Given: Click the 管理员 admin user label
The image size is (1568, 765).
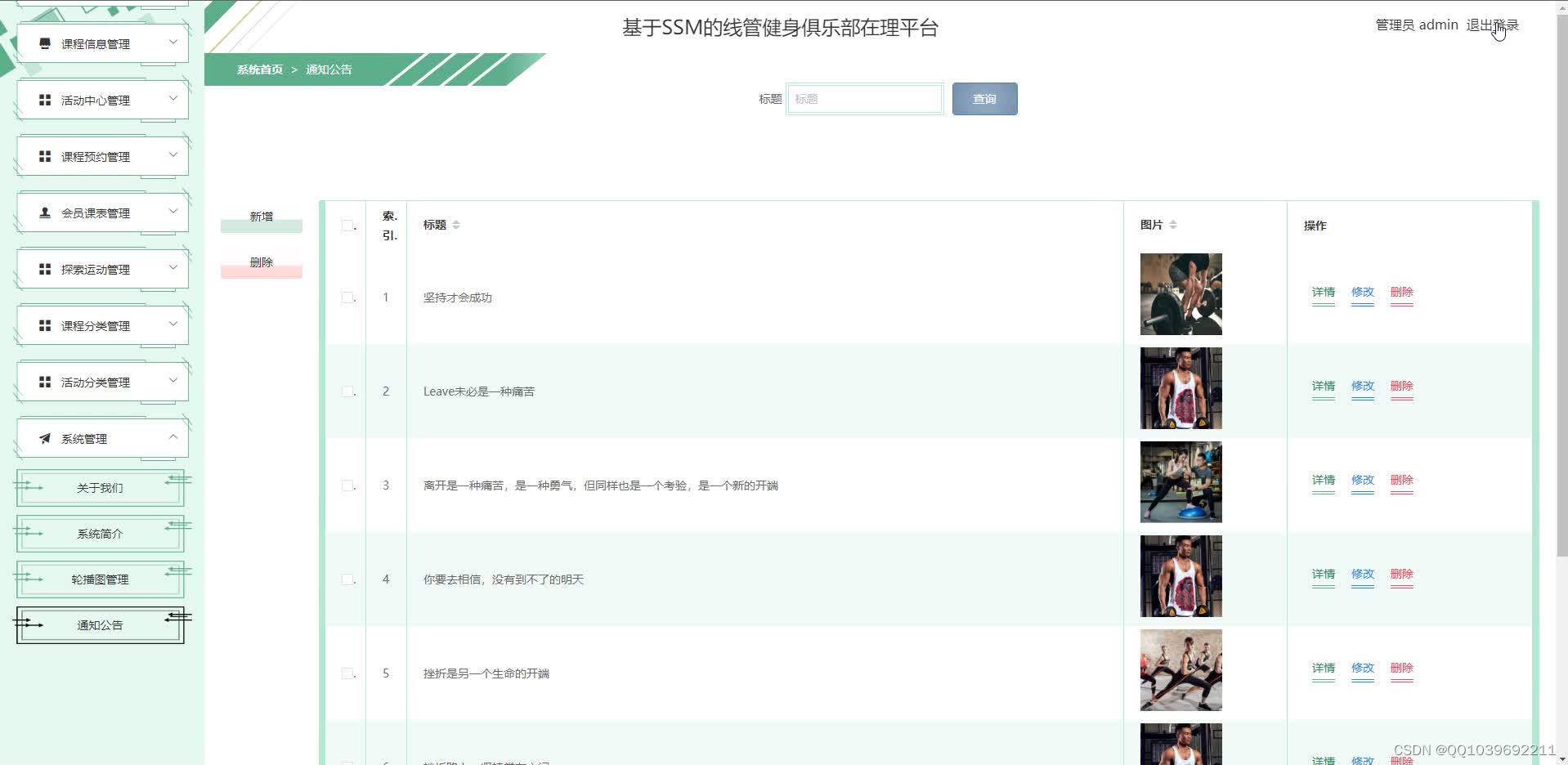Looking at the screenshot, I should tap(1417, 25).
